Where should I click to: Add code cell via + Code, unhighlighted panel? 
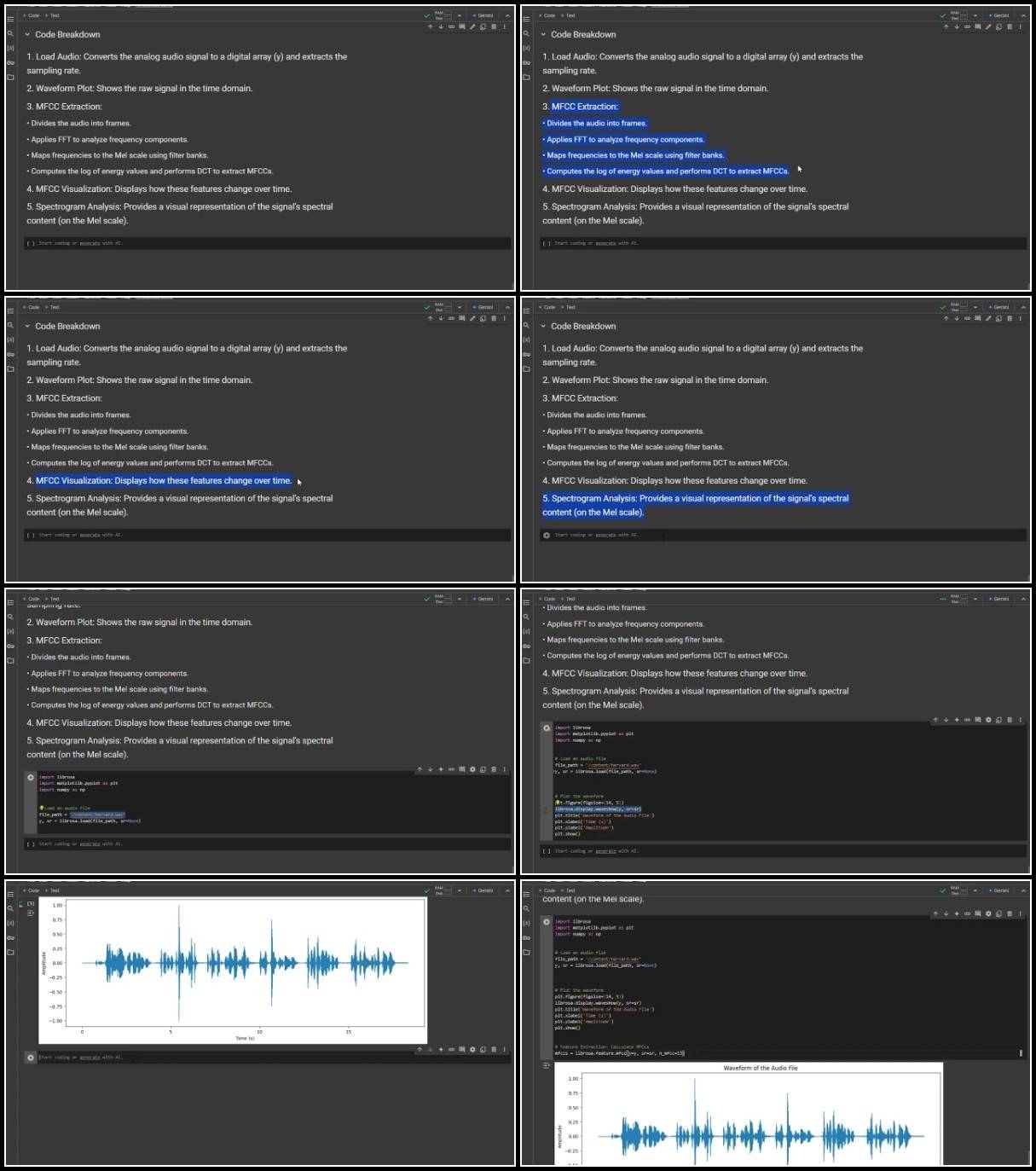(x=32, y=15)
